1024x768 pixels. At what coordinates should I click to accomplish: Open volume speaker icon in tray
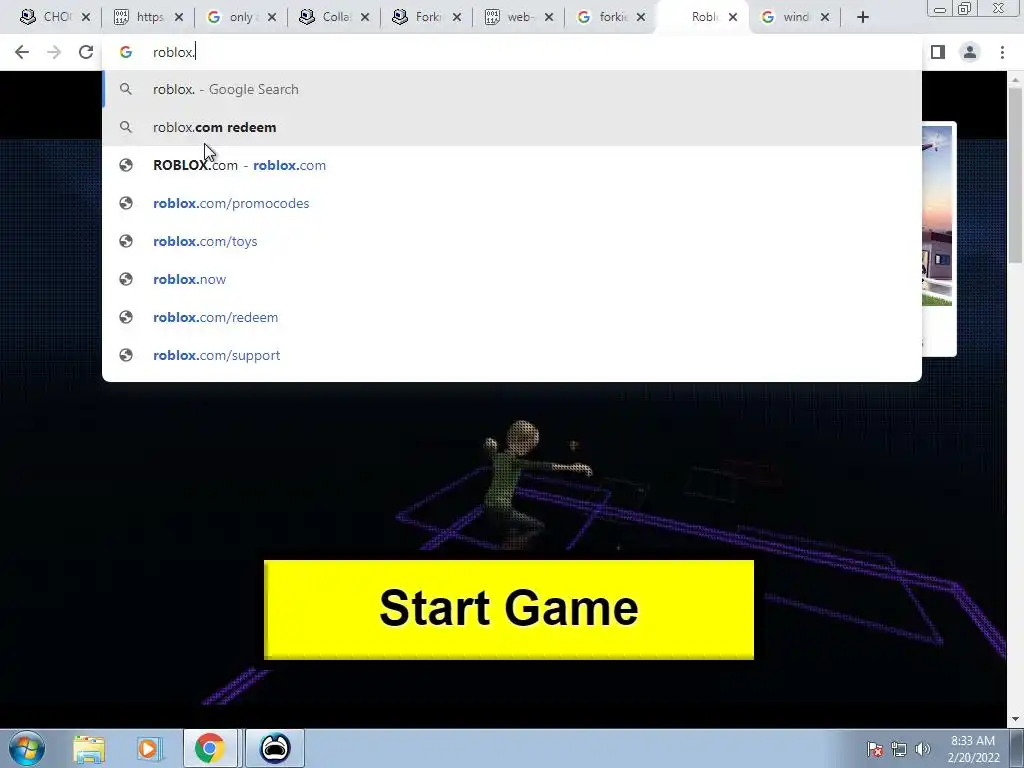pyautogui.click(x=922, y=749)
